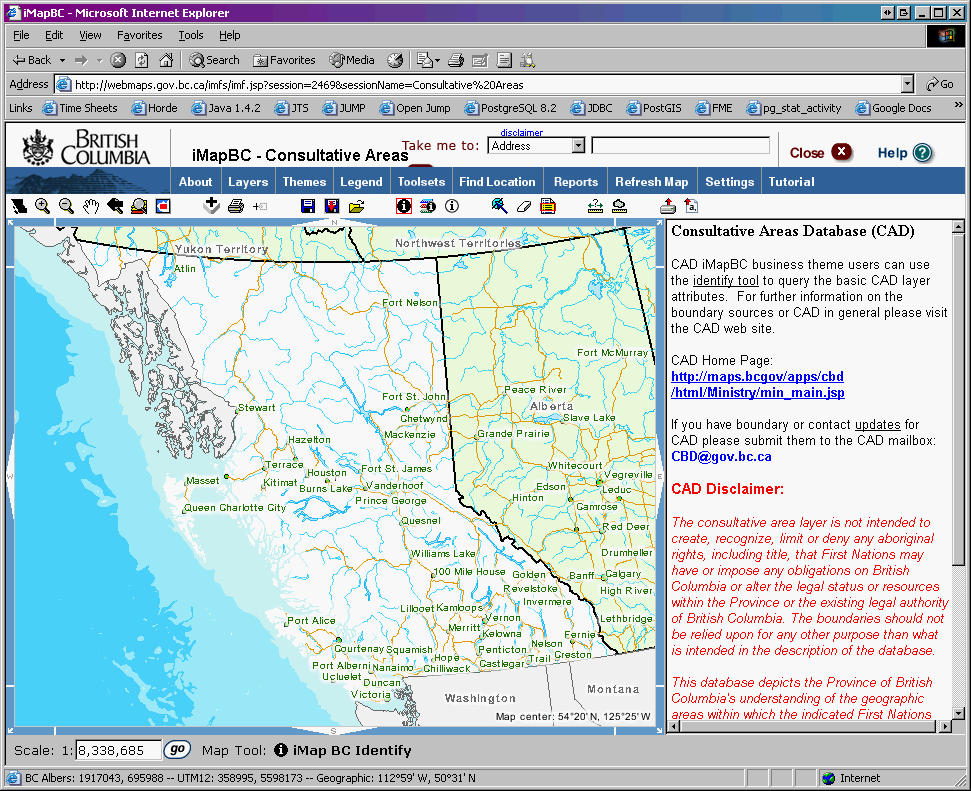
Task: Open the Legend tab
Action: (x=361, y=182)
